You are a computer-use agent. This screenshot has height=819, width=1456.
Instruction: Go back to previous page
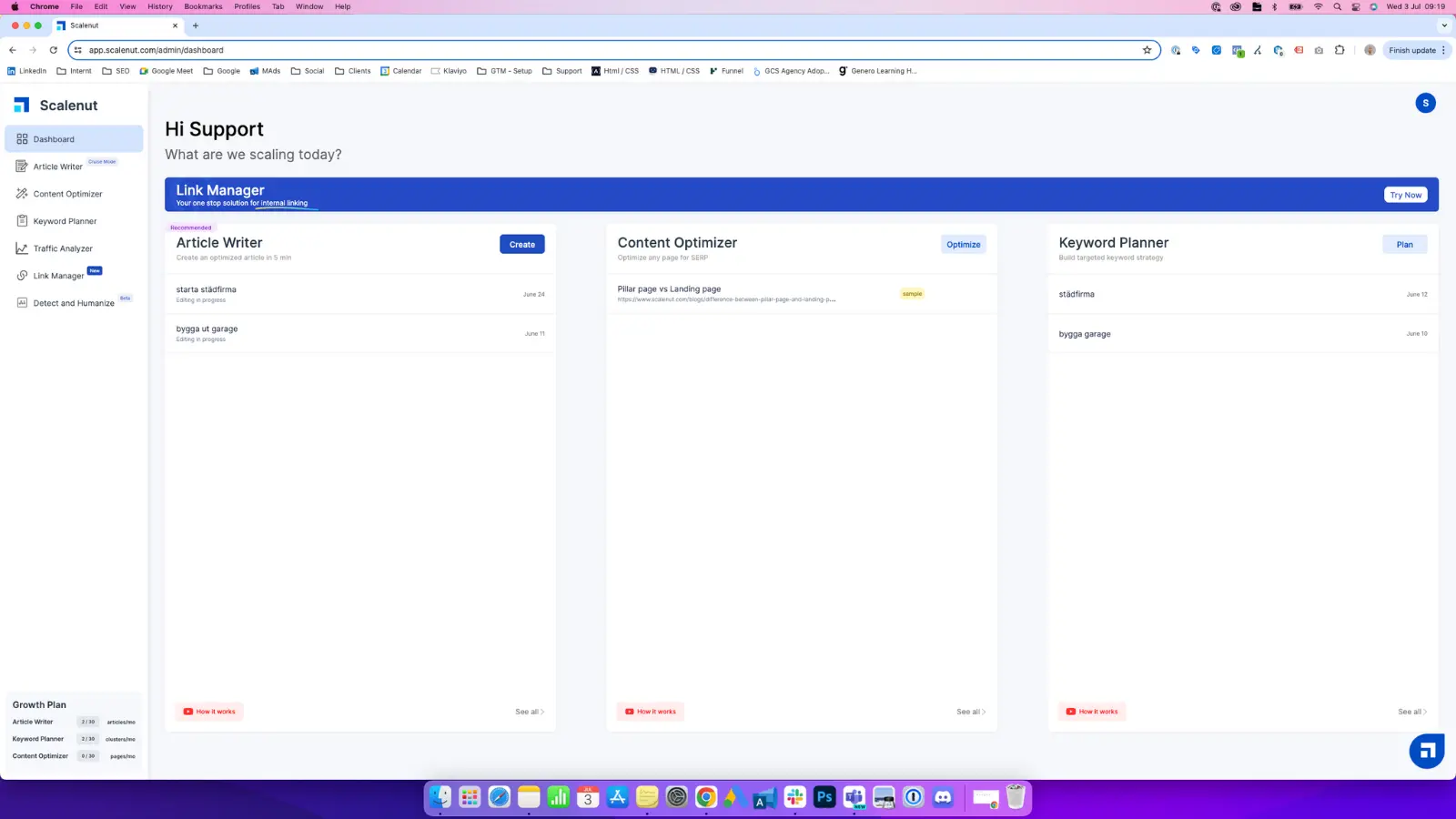tap(13, 50)
